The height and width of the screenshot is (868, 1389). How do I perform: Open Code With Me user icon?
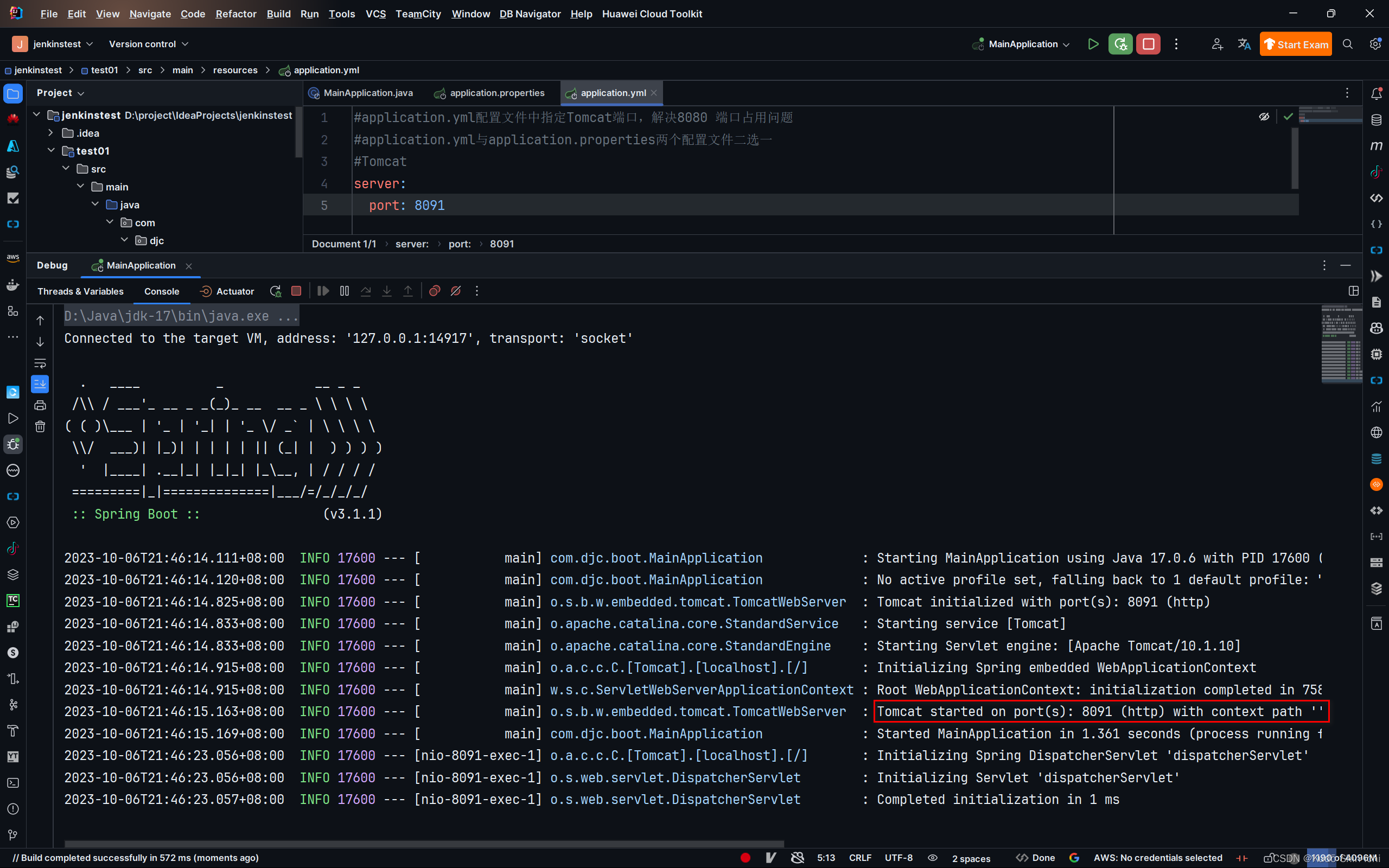coord(1217,44)
